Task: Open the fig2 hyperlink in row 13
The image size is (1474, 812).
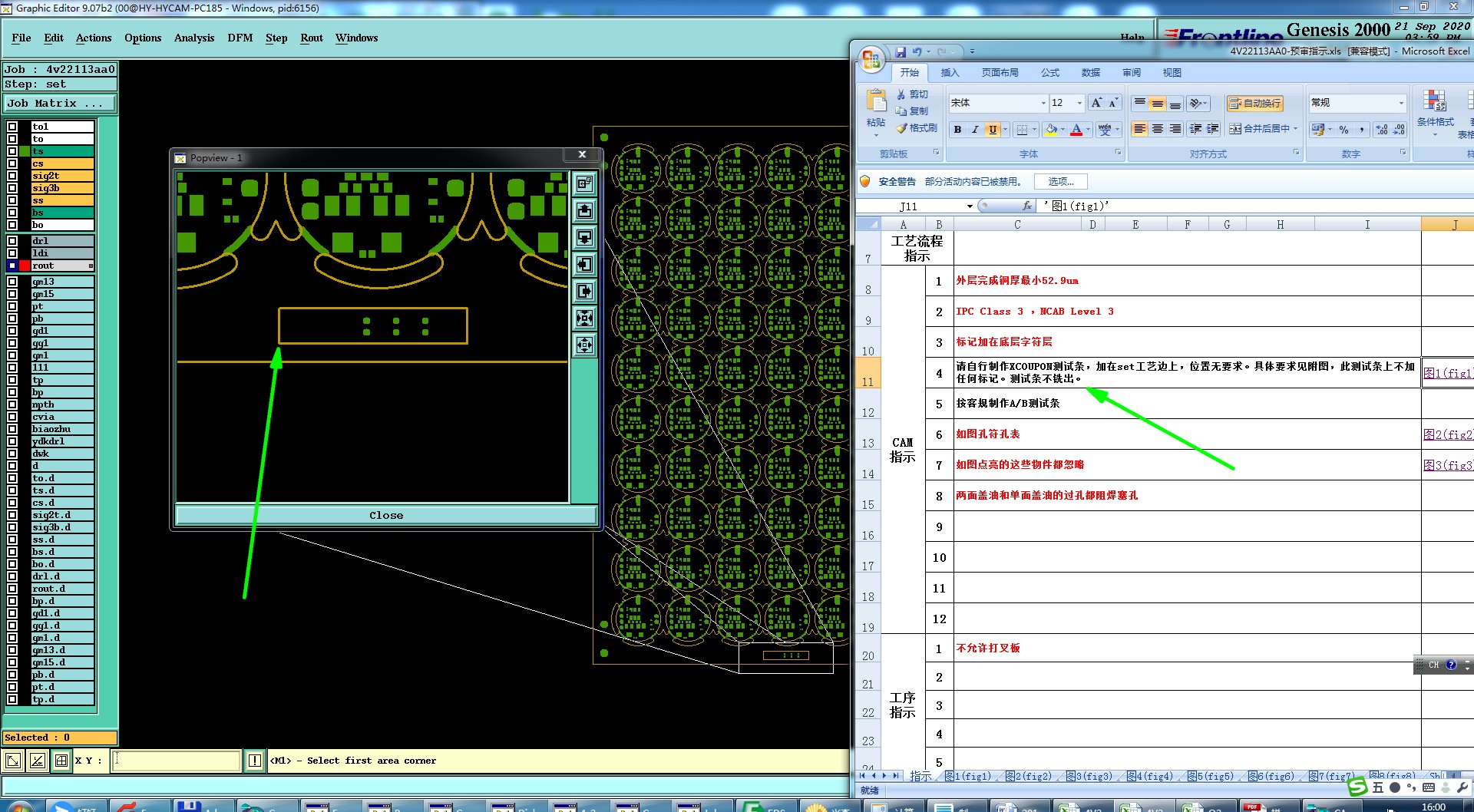Action: point(1448,434)
